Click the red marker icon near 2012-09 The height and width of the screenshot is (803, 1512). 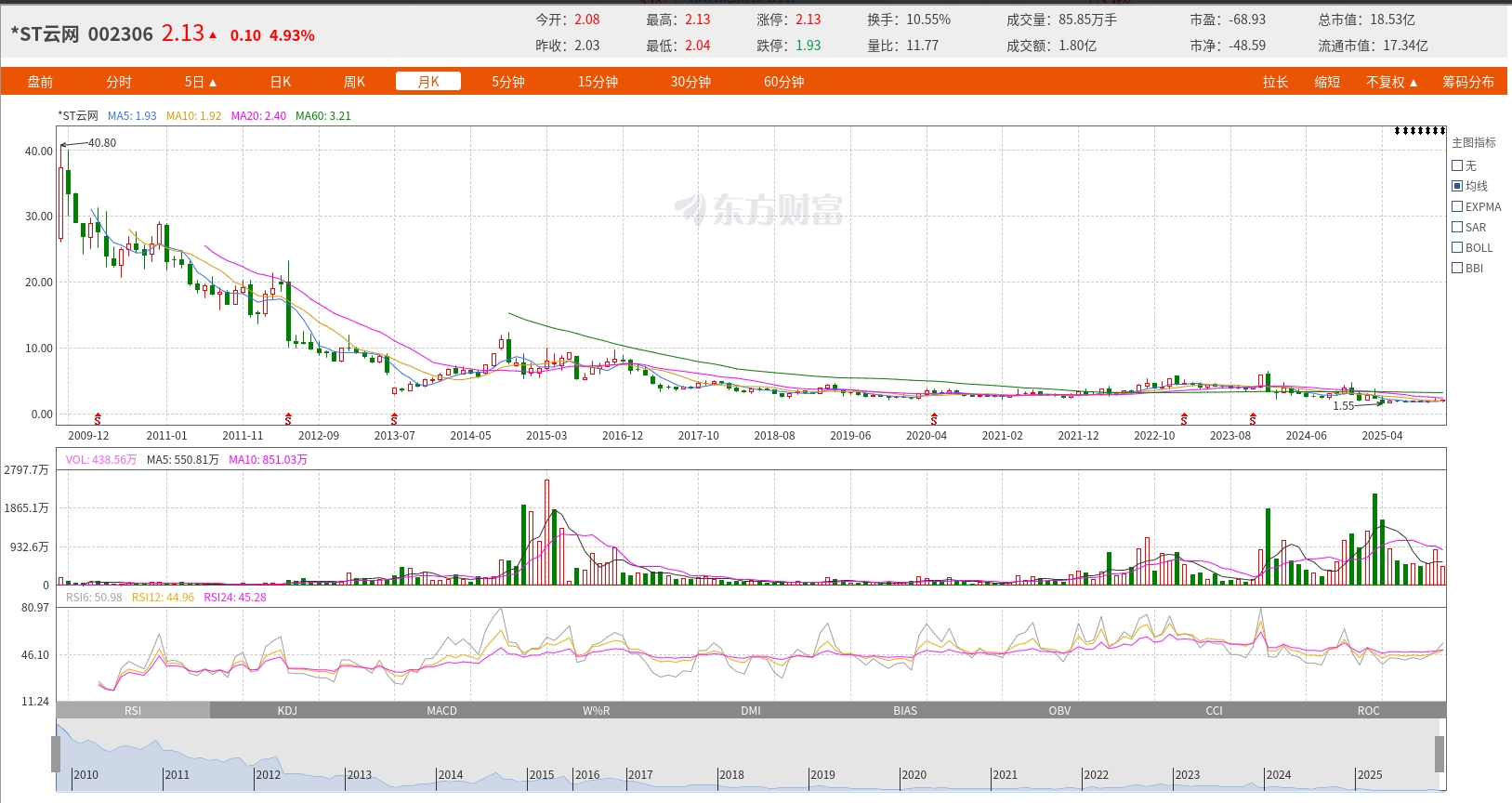click(x=288, y=419)
